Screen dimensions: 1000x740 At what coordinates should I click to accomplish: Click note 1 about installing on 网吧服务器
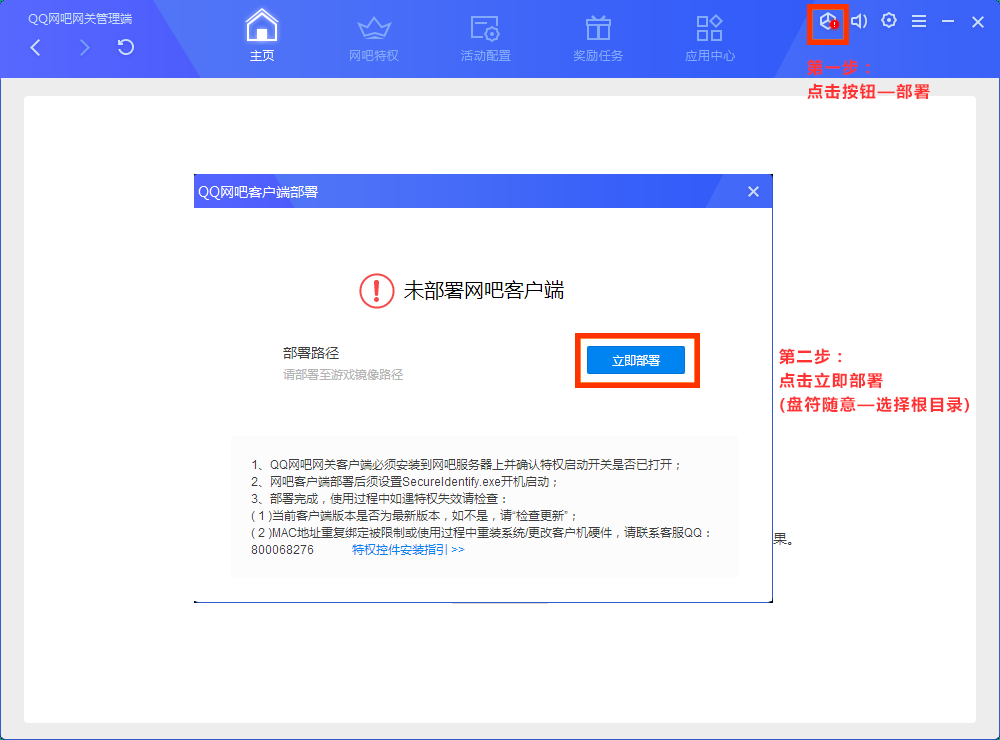click(x=467, y=464)
